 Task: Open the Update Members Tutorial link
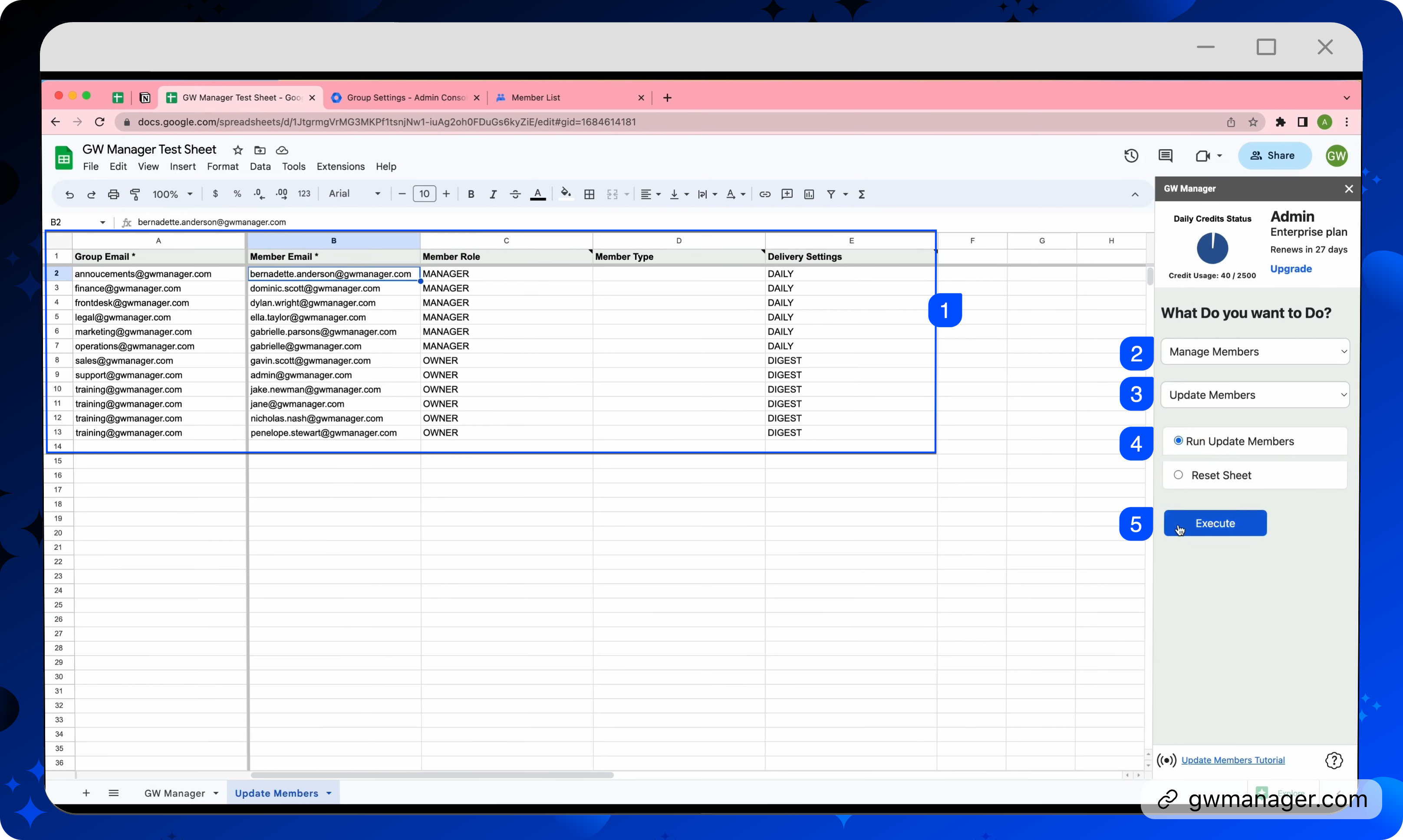pyautogui.click(x=1232, y=760)
